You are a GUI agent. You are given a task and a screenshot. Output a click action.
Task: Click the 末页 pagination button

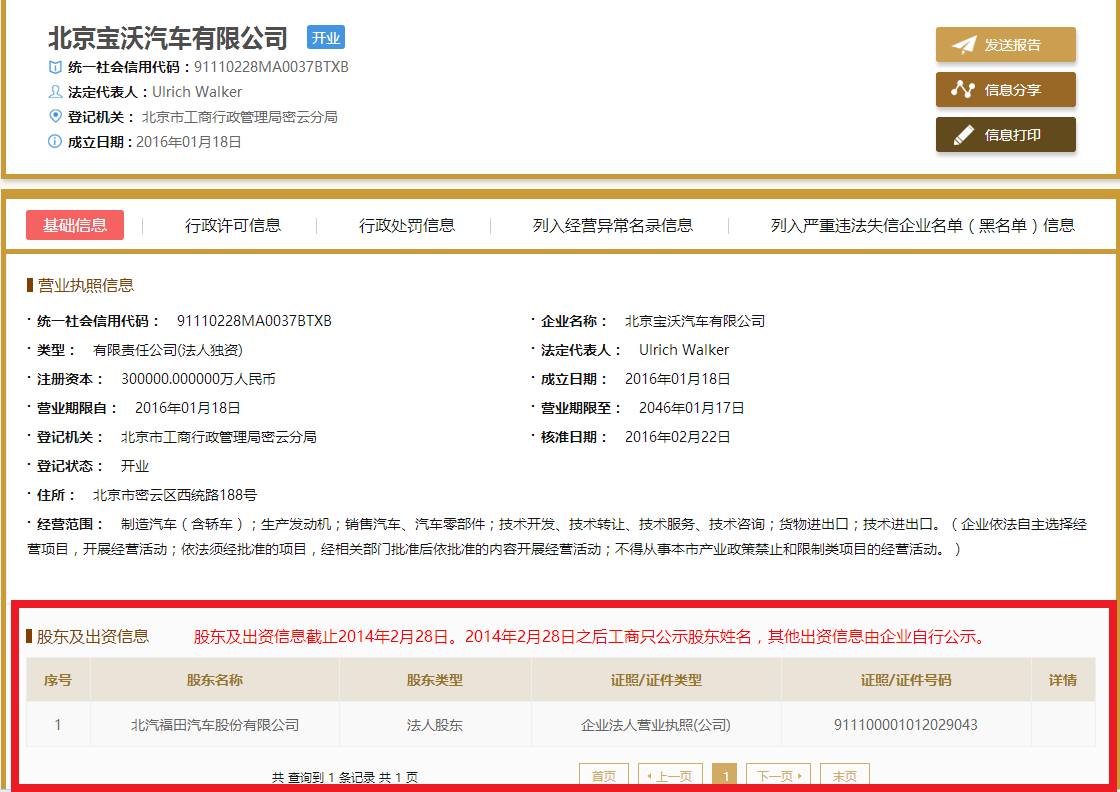point(845,775)
